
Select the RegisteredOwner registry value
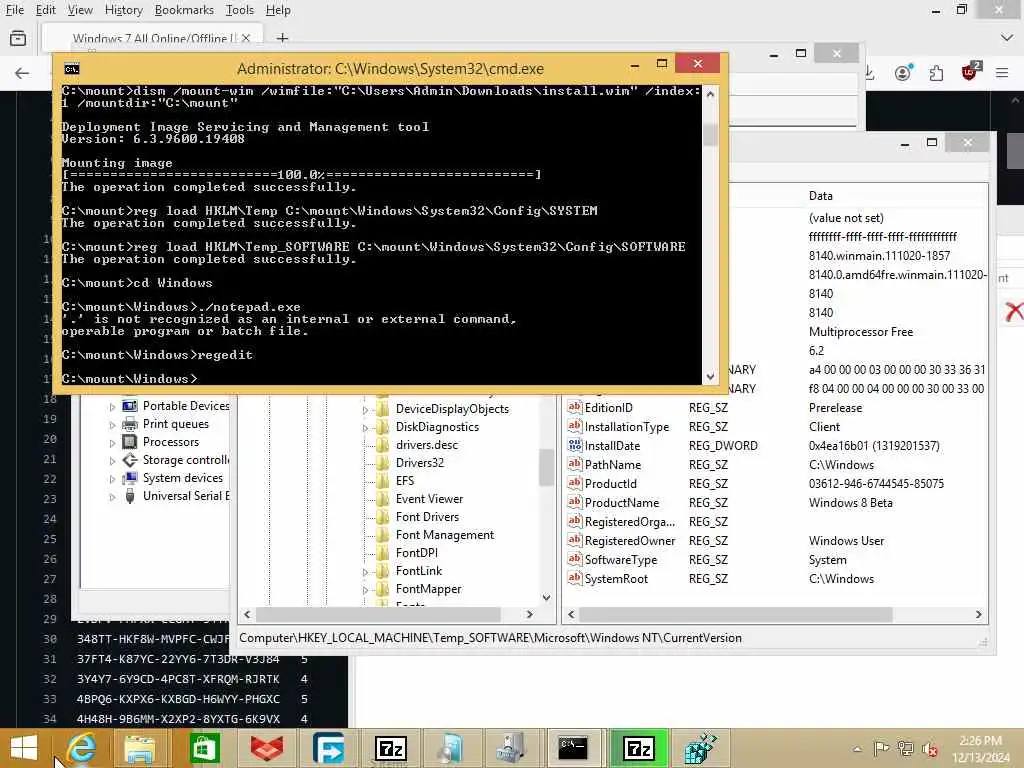(630, 541)
